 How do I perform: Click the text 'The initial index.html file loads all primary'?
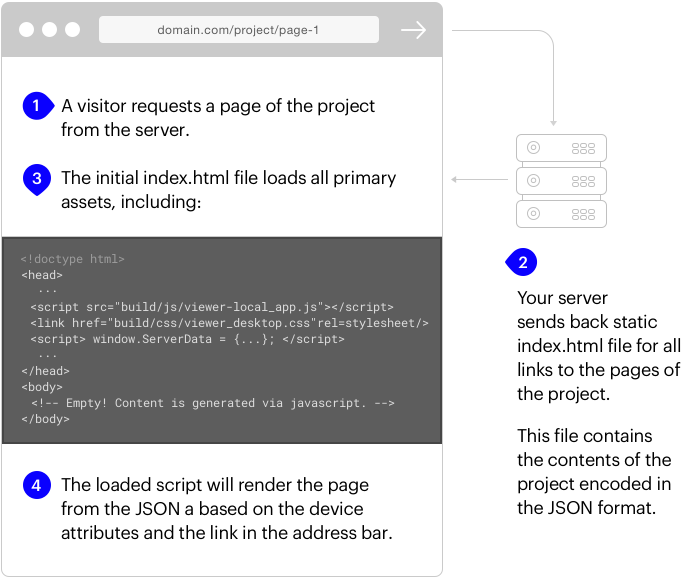229,178
